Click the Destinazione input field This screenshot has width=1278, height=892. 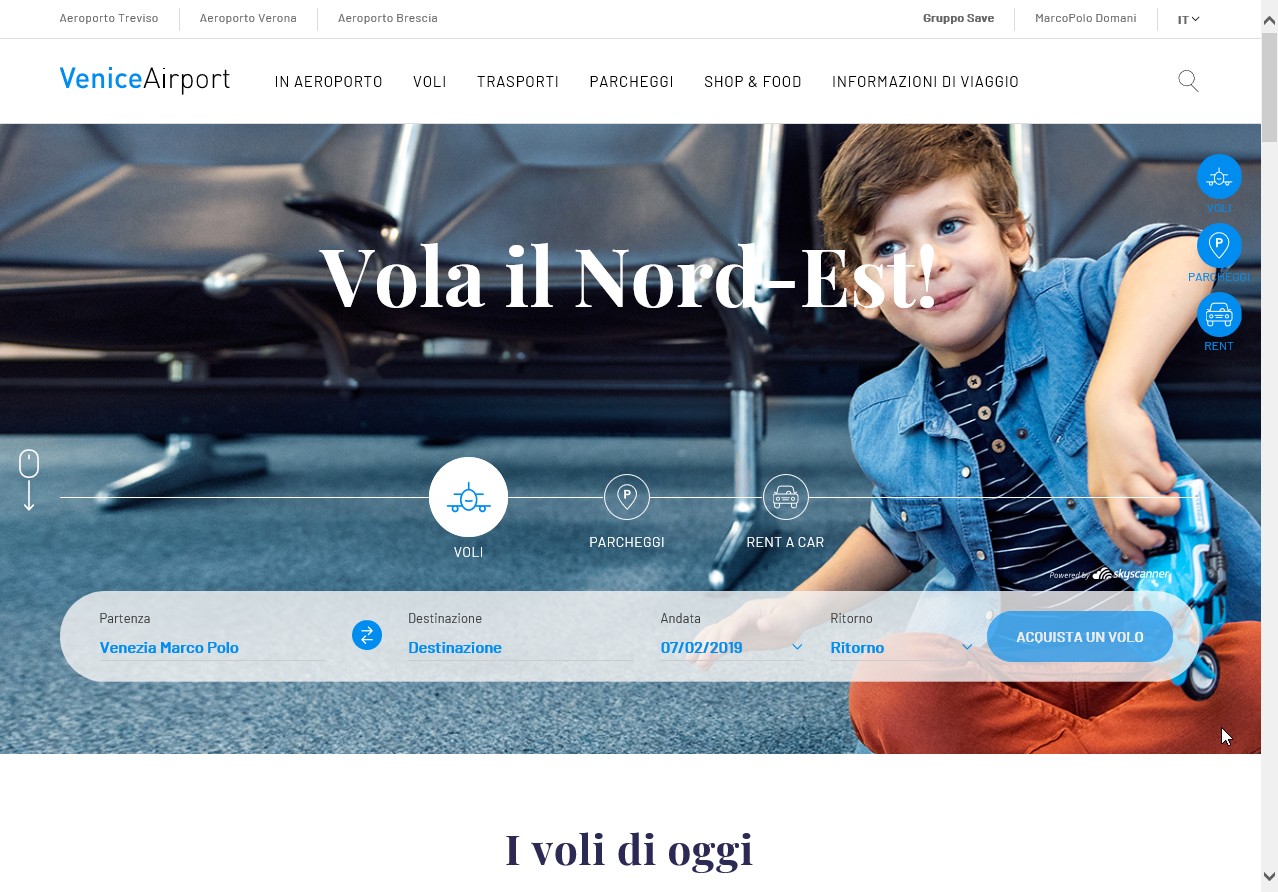(x=520, y=647)
